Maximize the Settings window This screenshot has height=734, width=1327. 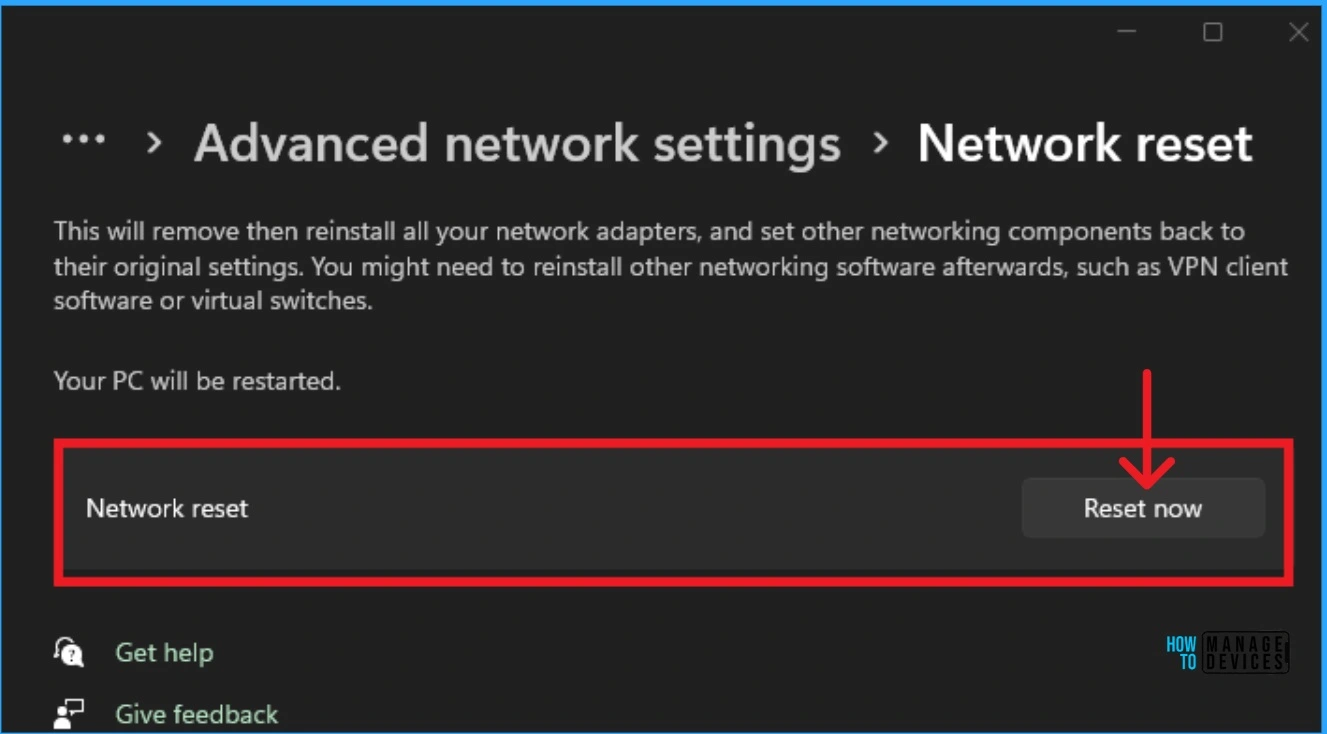1211,32
